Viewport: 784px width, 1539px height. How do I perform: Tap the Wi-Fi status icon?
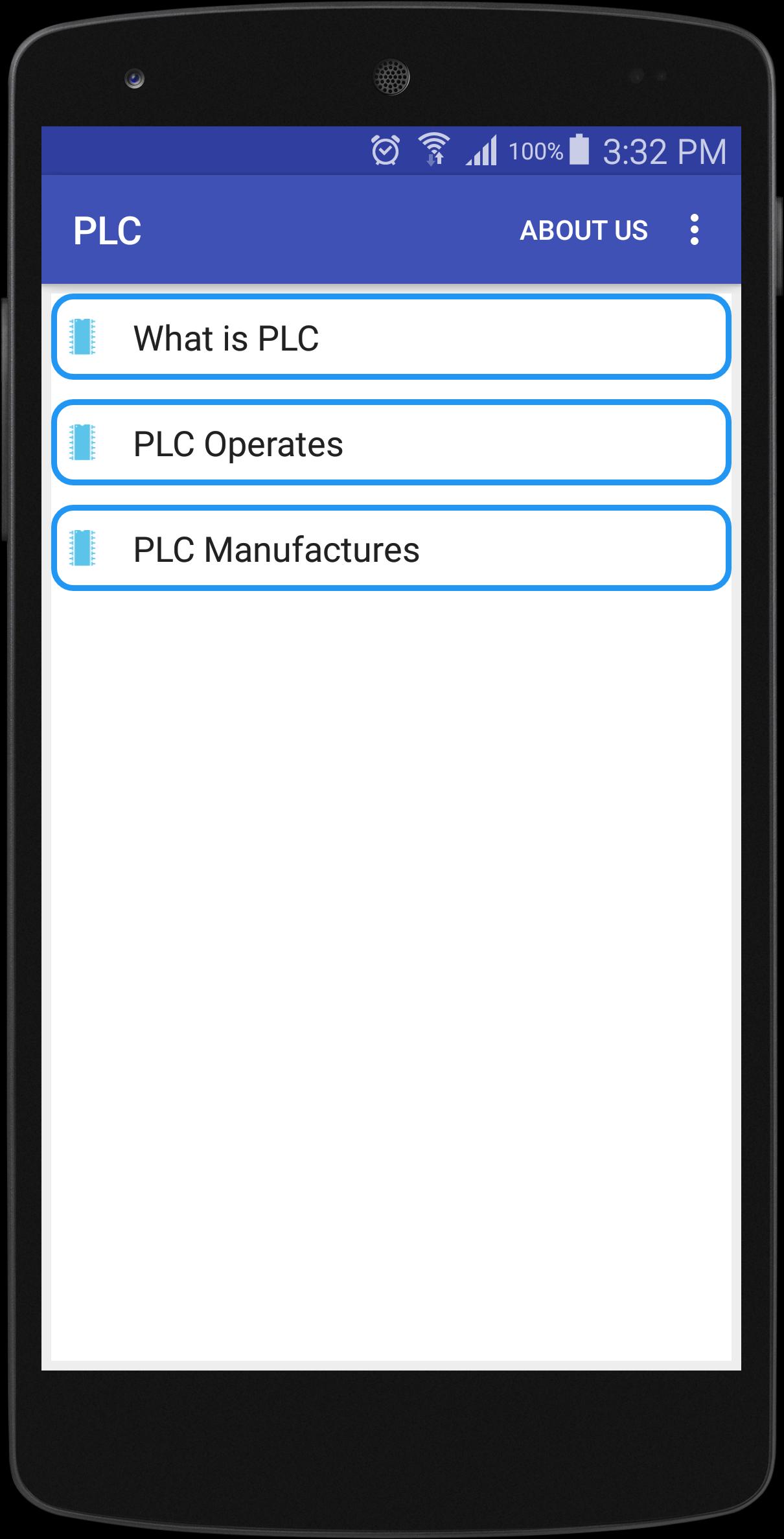[433, 150]
